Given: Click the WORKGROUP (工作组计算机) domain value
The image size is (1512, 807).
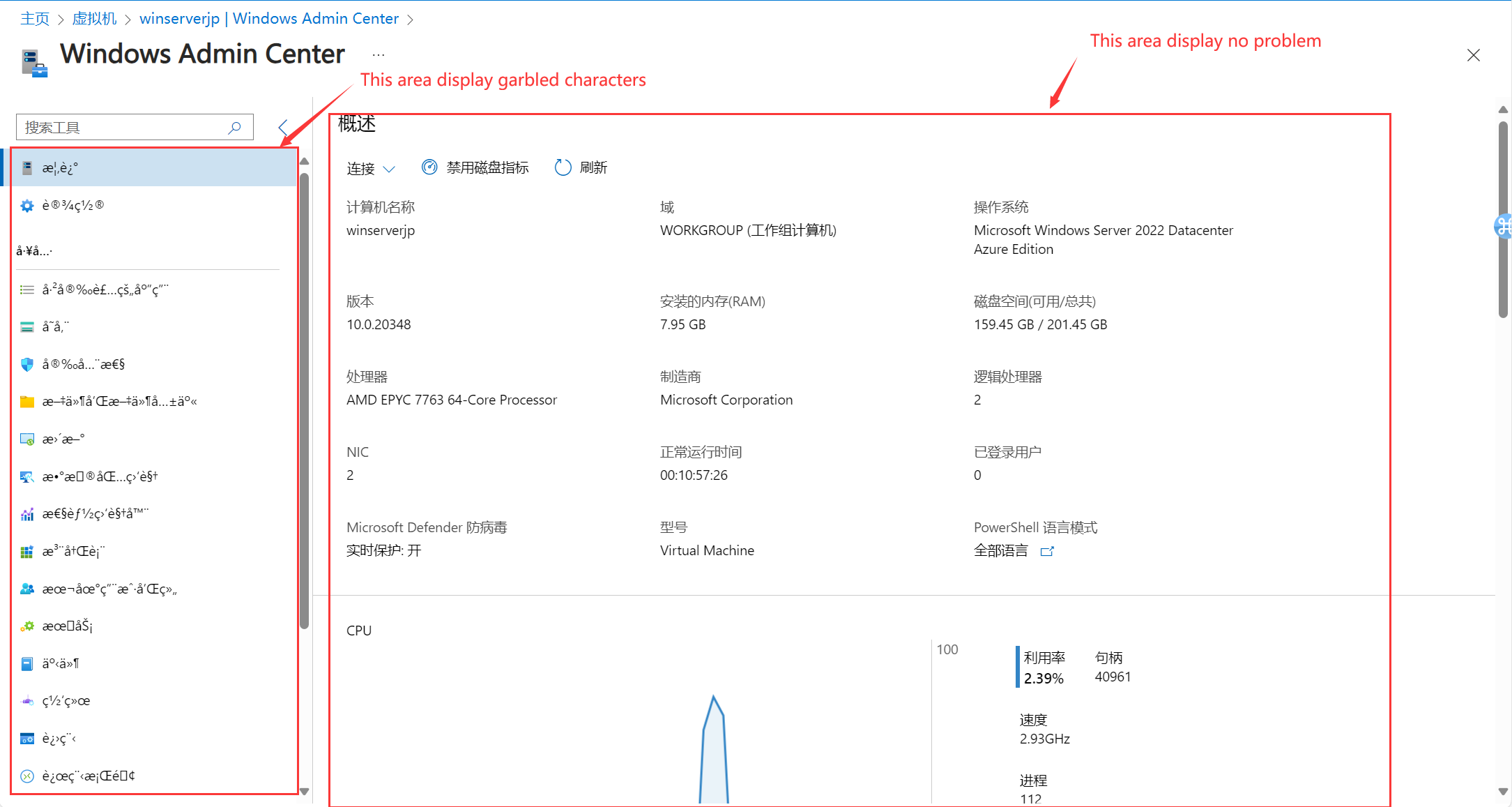Looking at the screenshot, I should click(748, 230).
